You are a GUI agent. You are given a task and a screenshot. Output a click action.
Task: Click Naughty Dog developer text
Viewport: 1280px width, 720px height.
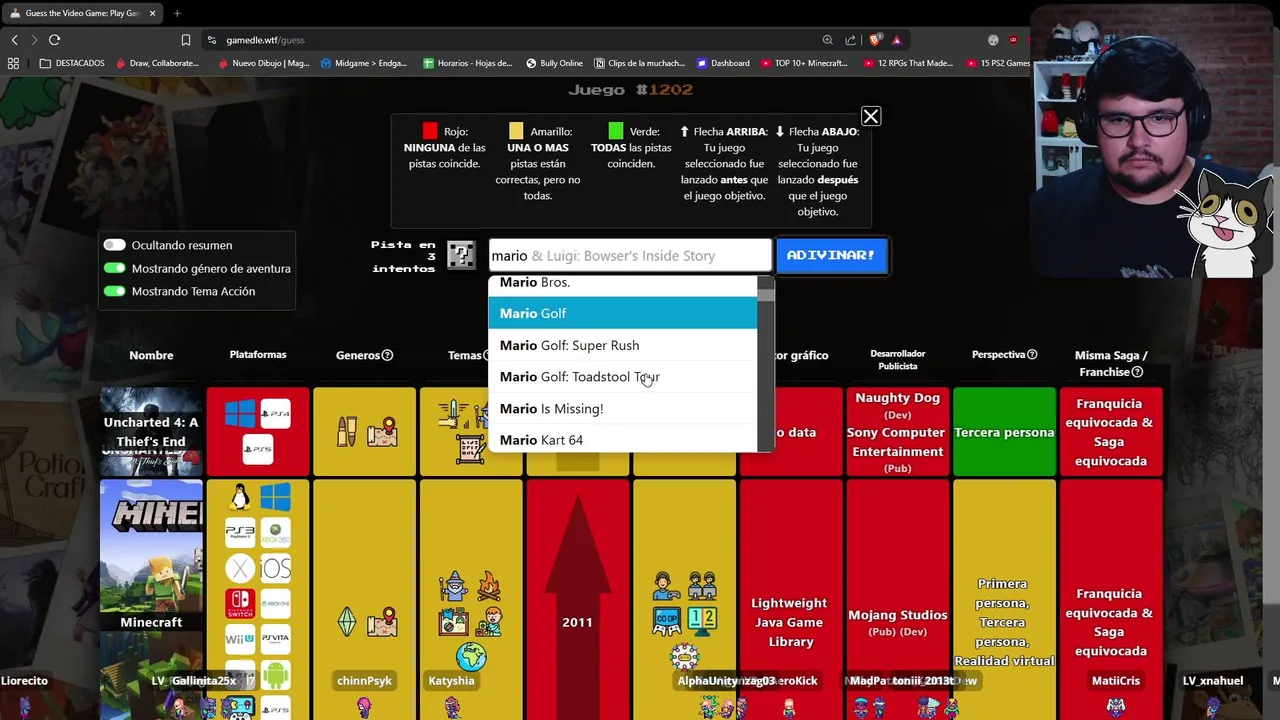897,397
